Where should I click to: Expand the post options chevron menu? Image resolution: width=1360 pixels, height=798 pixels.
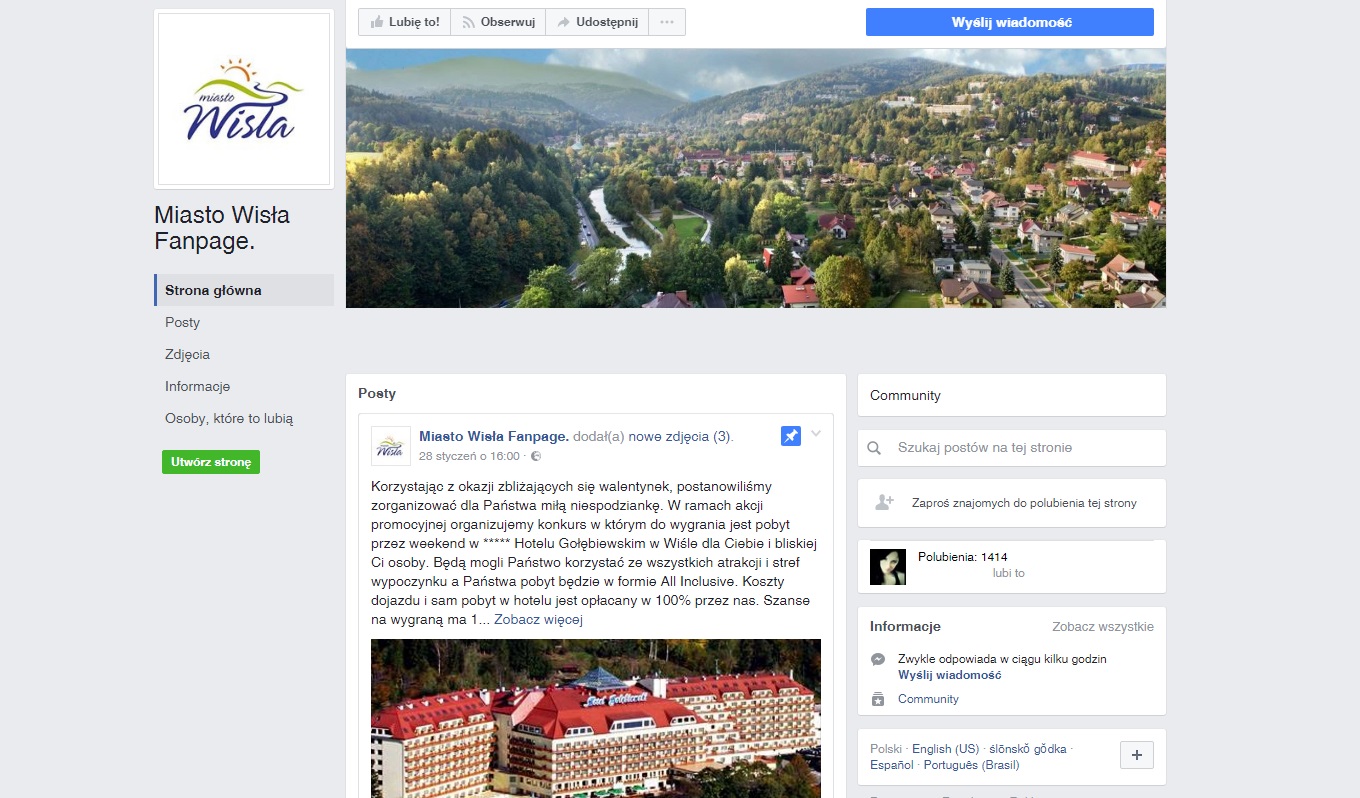(816, 434)
